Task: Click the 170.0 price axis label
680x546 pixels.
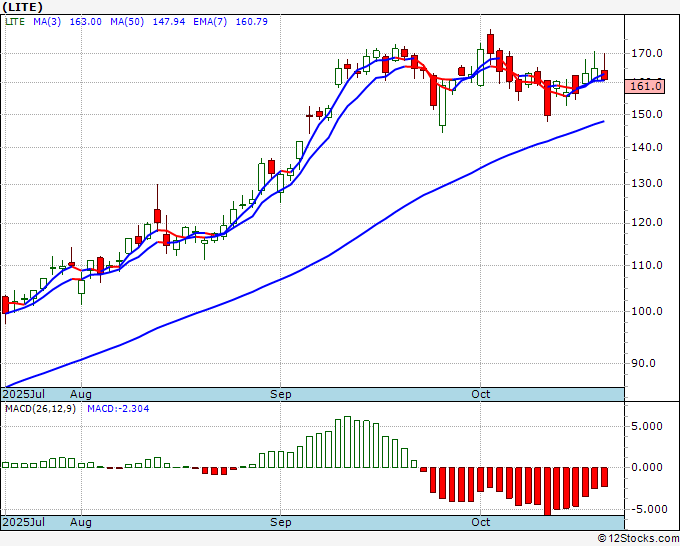Action: pos(647,53)
